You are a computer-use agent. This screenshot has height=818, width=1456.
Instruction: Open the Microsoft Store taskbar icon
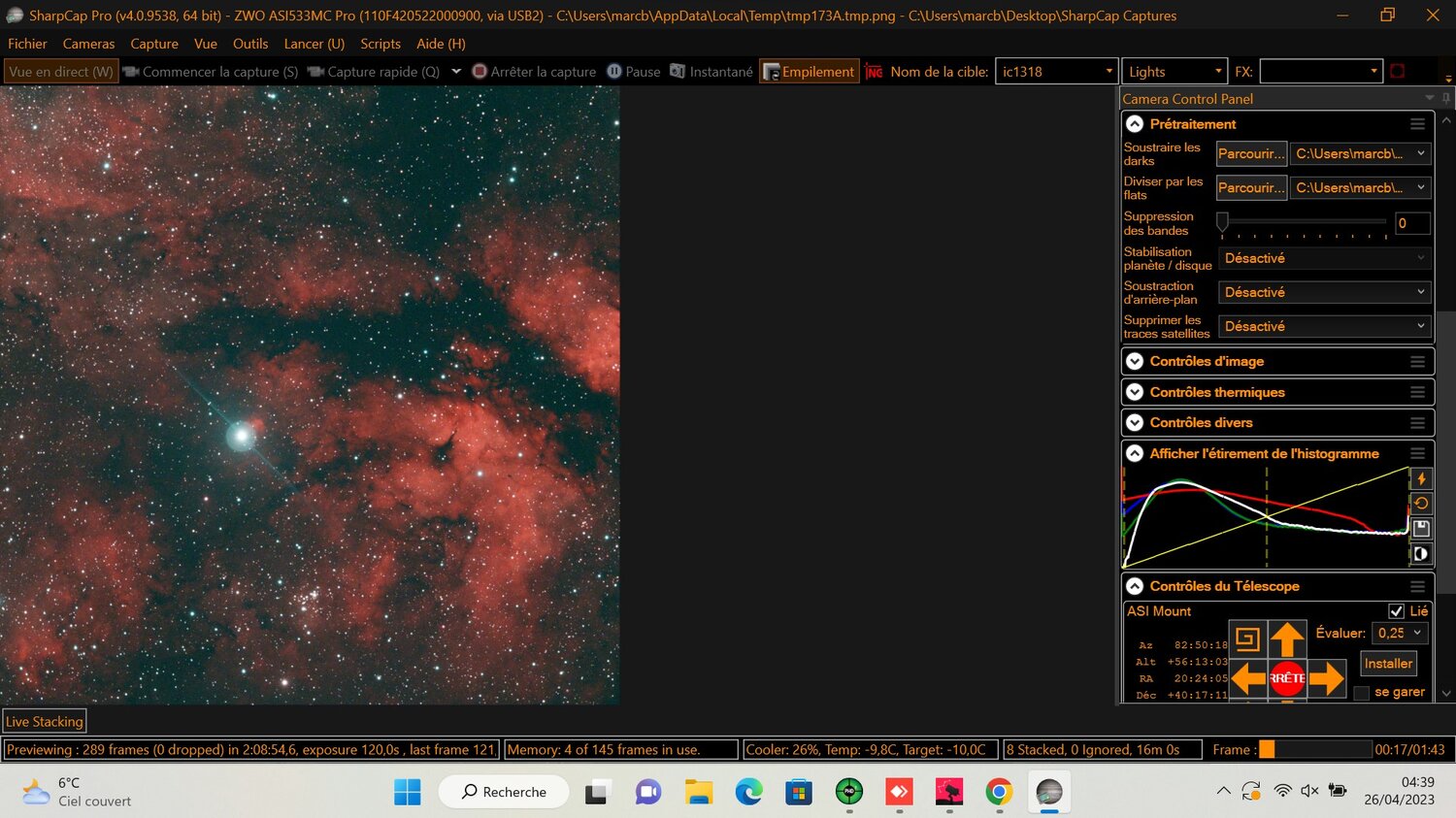click(x=798, y=792)
